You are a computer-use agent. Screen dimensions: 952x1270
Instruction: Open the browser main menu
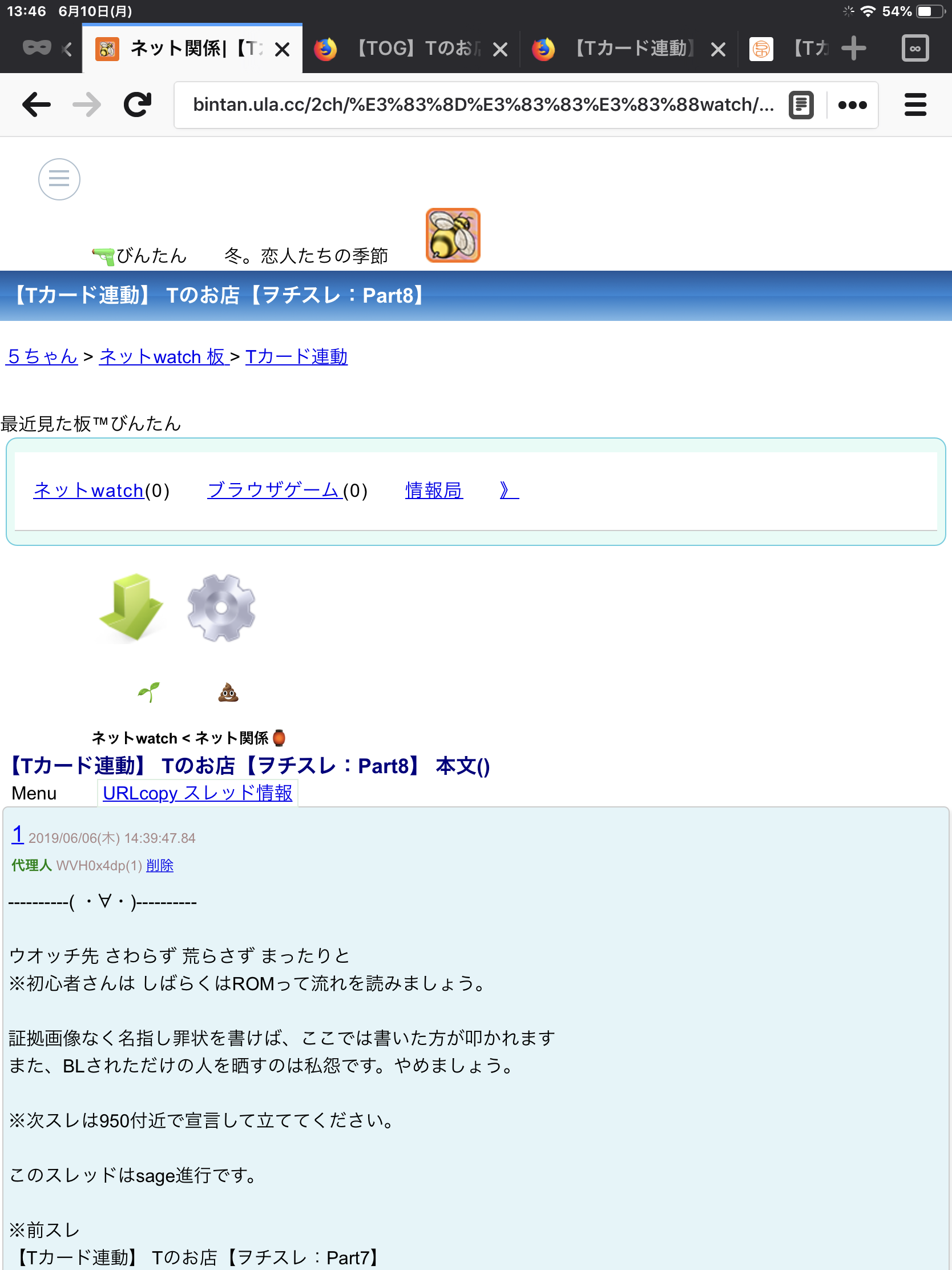click(x=915, y=105)
